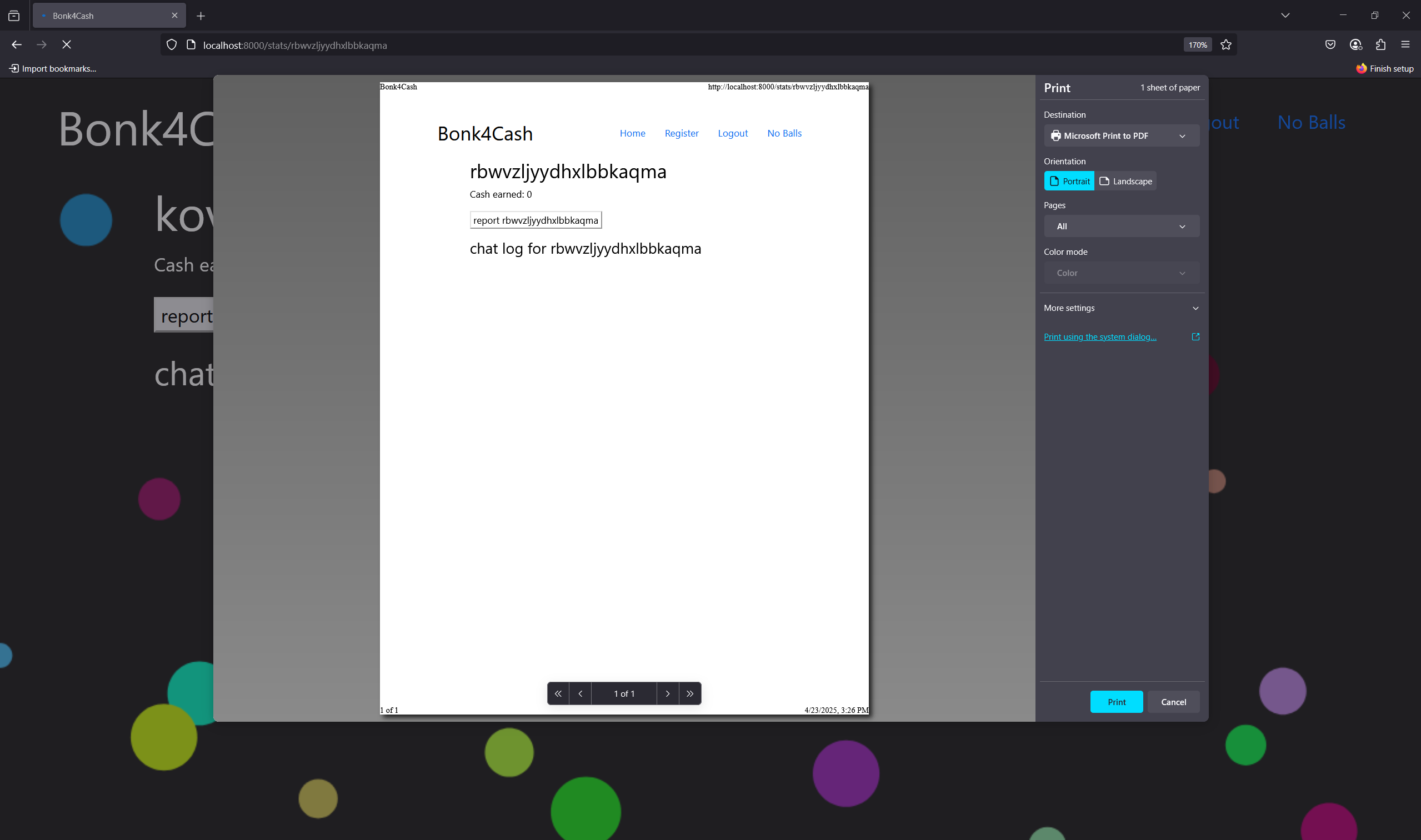Jump to first page in preview
The width and height of the screenshot is (1421, 840).
[x=558, y=693]
